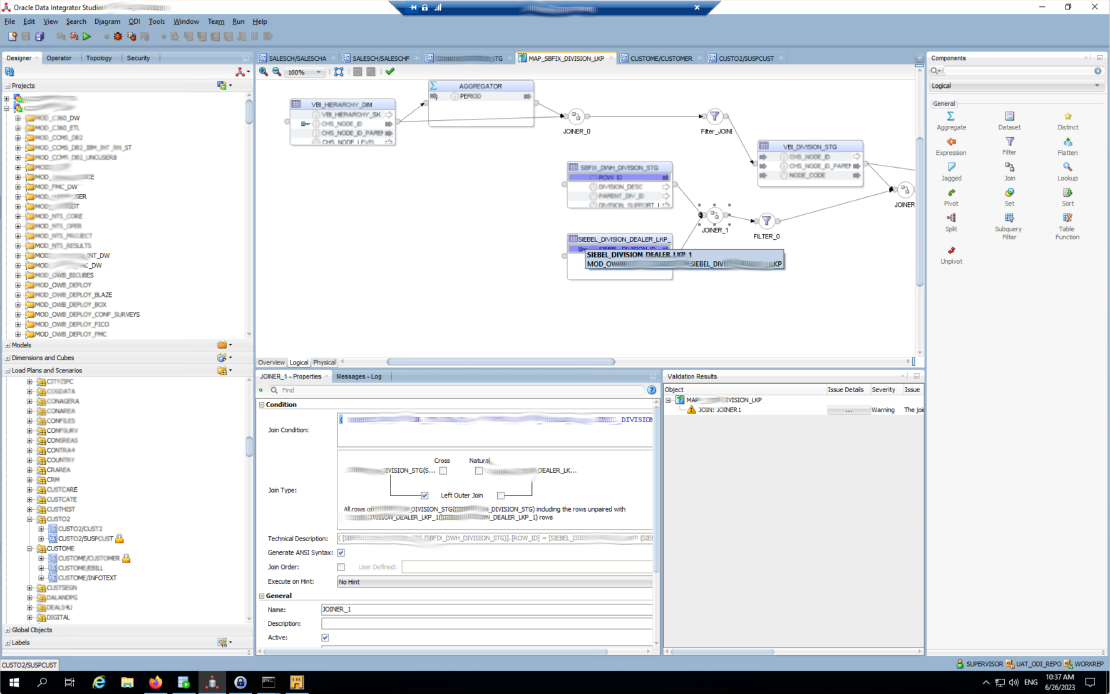1110x694 pixels.
Task: Enable the Join Order checkbox
Action: (x=341, y=567)
